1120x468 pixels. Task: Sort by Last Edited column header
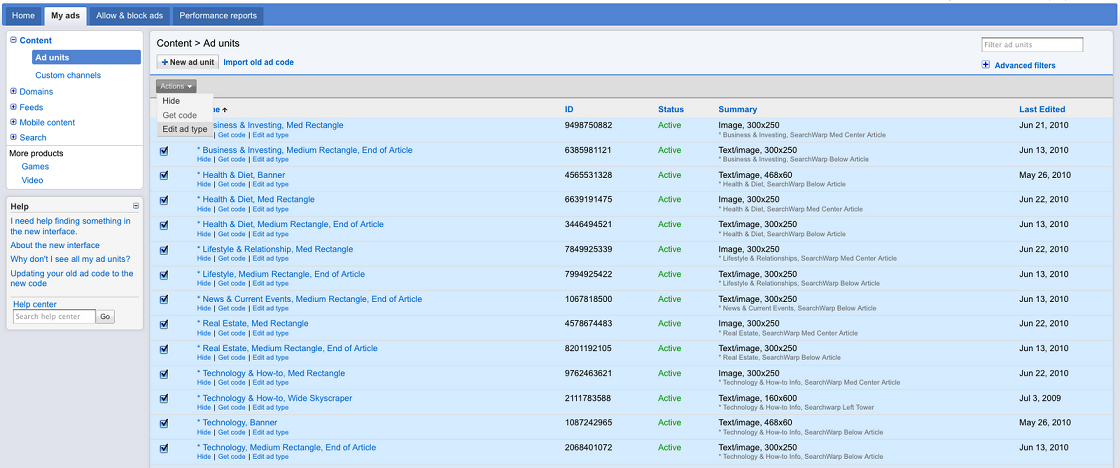[1041, 109]
